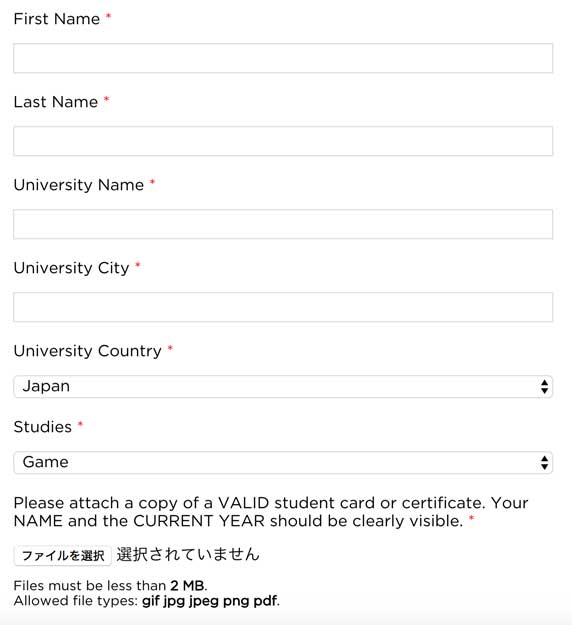
Task: Click the Studies field label
Action: click(43, 427)
